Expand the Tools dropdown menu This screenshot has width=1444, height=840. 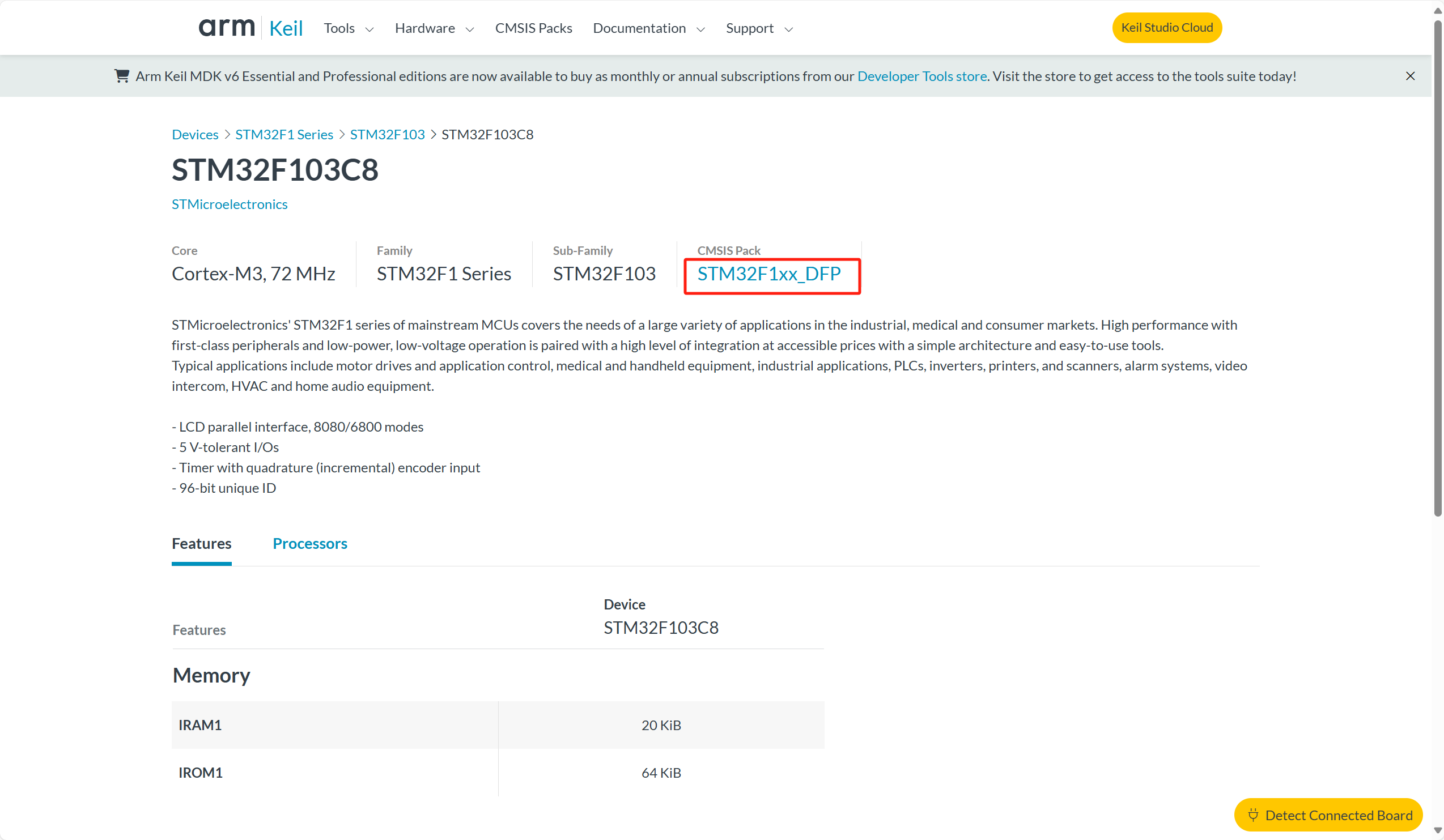tap(349, 28)
